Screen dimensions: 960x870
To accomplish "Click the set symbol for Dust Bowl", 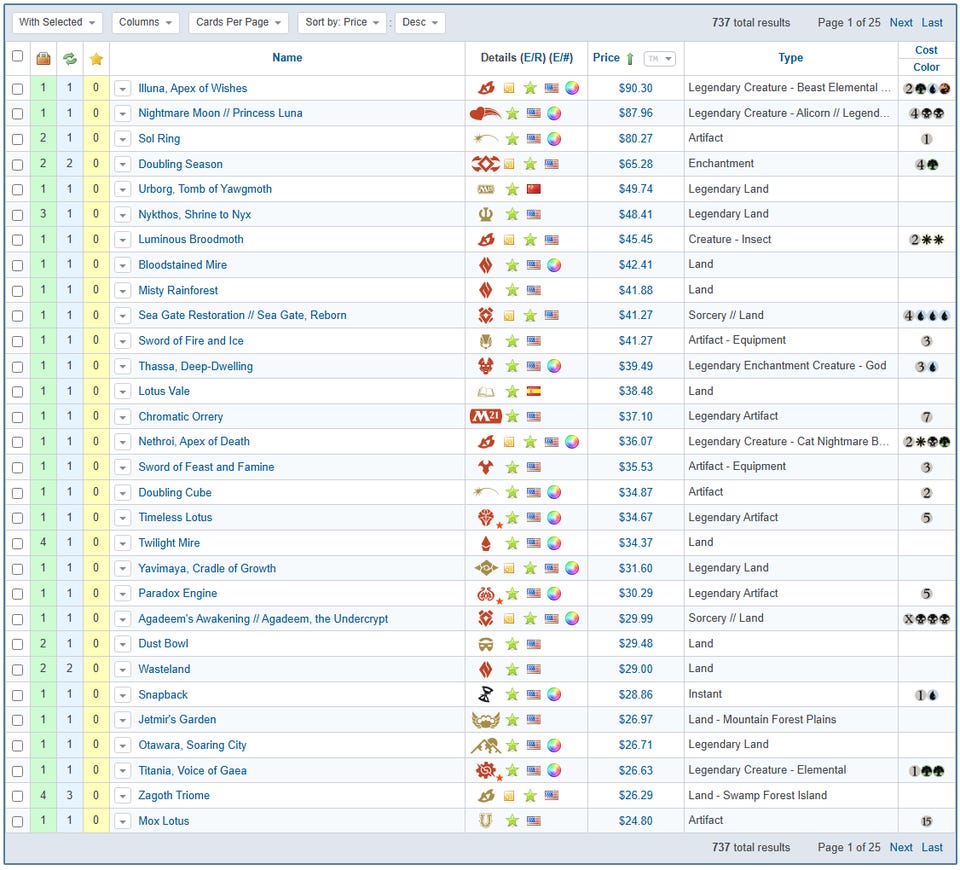I will [486, 644].
